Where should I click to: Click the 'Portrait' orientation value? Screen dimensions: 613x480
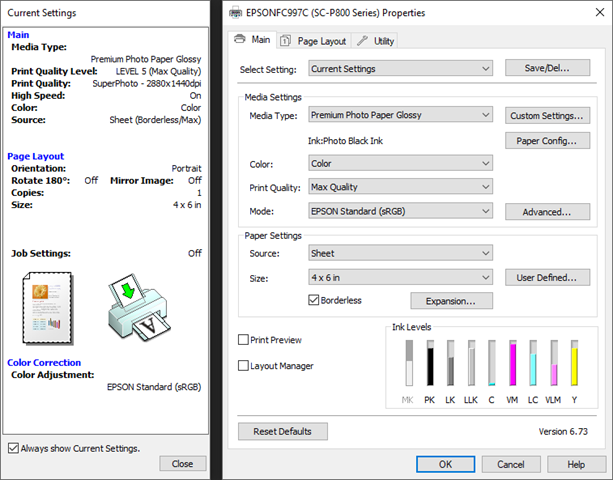click(x=186, y=168)
